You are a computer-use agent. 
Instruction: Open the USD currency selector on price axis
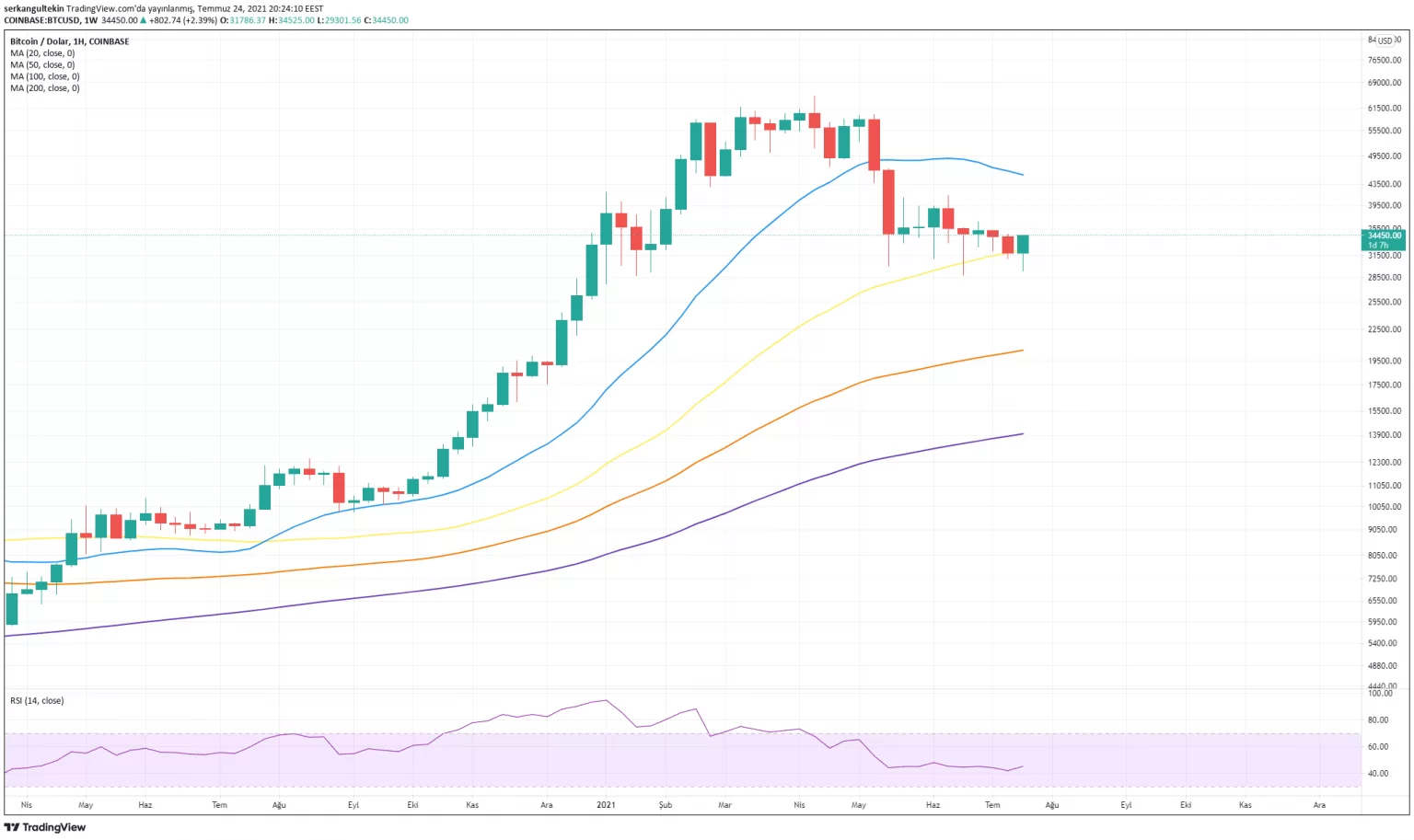(x=1385, y=40)
